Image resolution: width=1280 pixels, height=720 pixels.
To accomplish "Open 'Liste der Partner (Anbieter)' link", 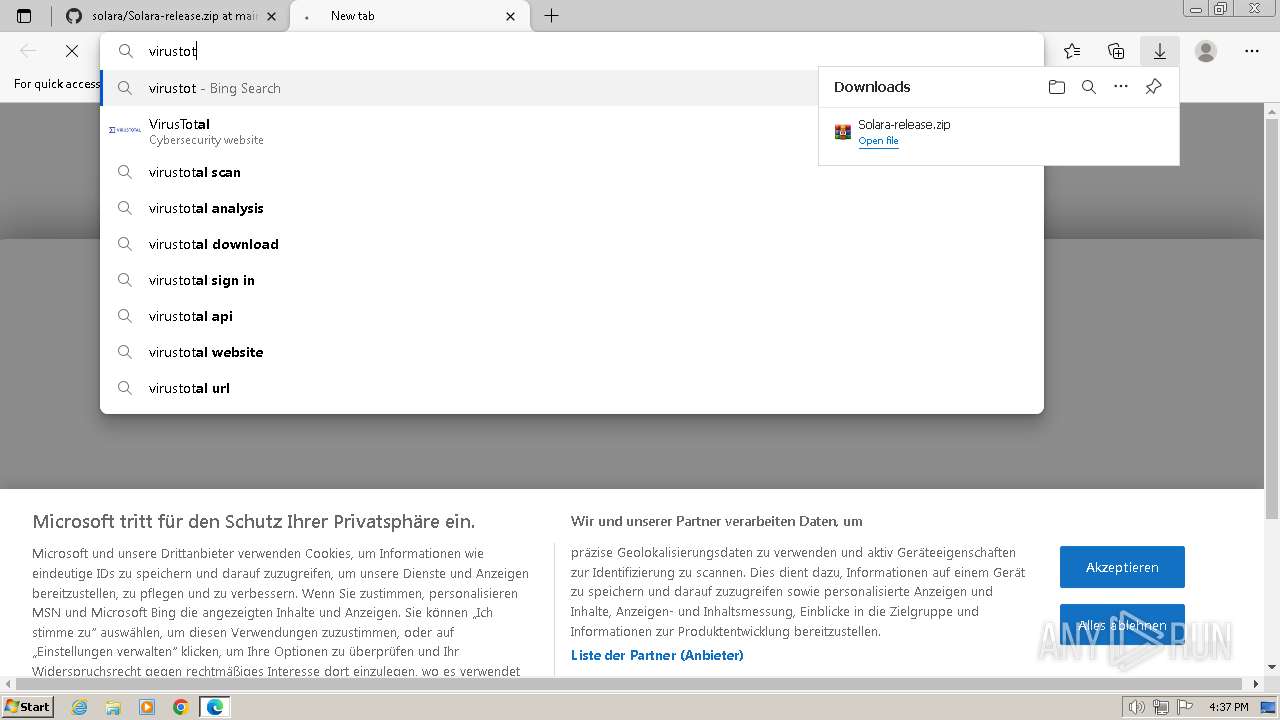I will pos(657,655).
